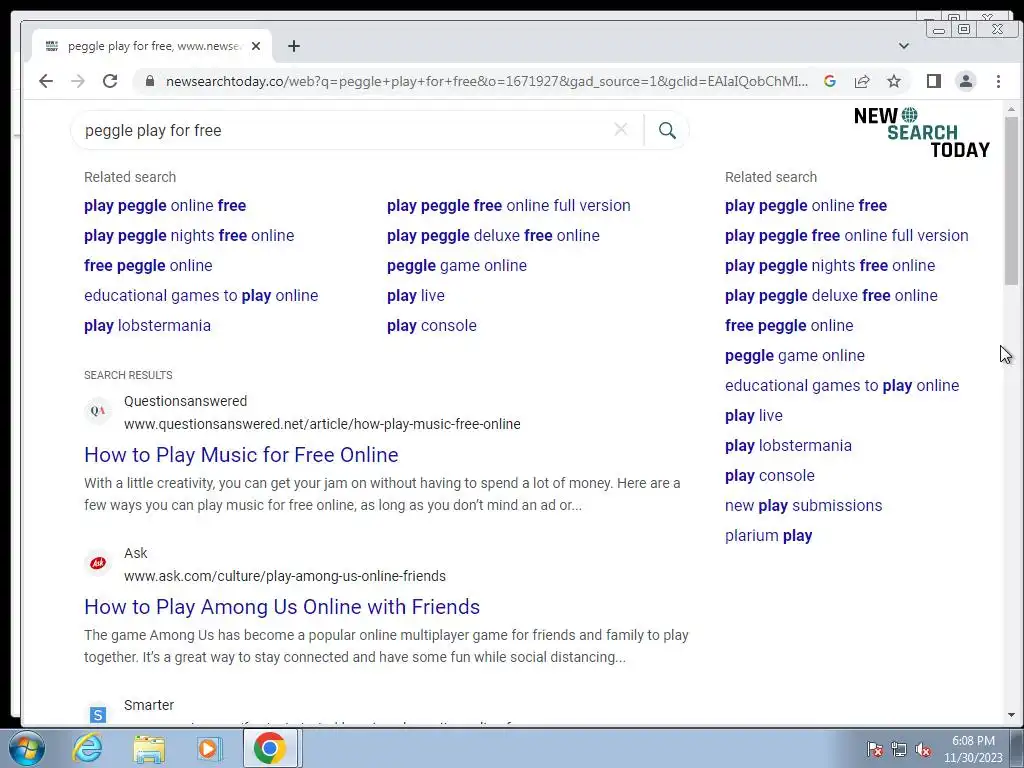Click the scrollbar down arrow
Screen dimensions: 1024x768
click(x=1012, y=715)
